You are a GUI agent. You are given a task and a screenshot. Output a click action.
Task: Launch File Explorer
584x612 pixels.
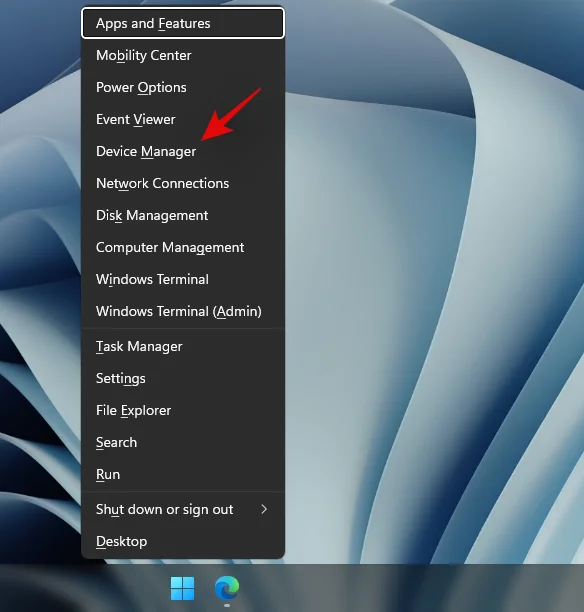(x=183, y=411)
